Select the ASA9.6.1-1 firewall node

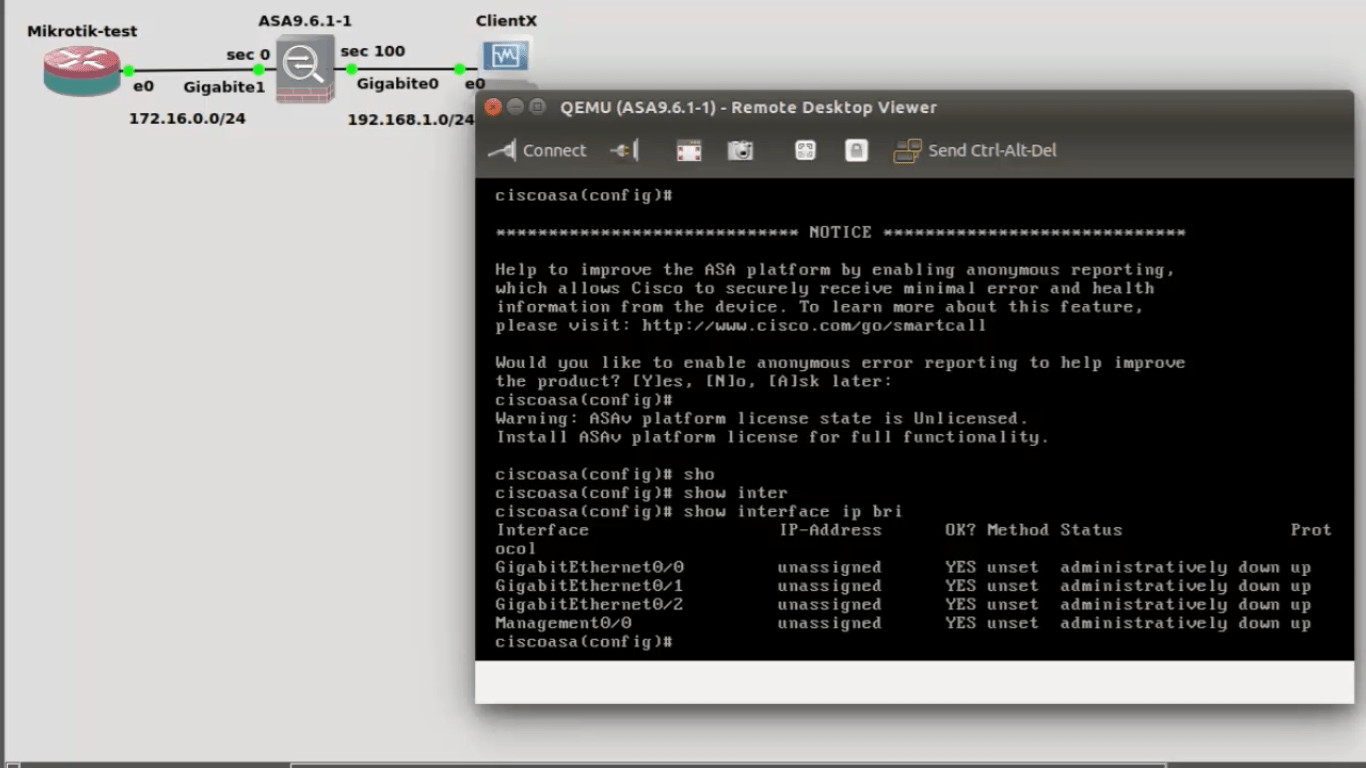coord(304,69)
